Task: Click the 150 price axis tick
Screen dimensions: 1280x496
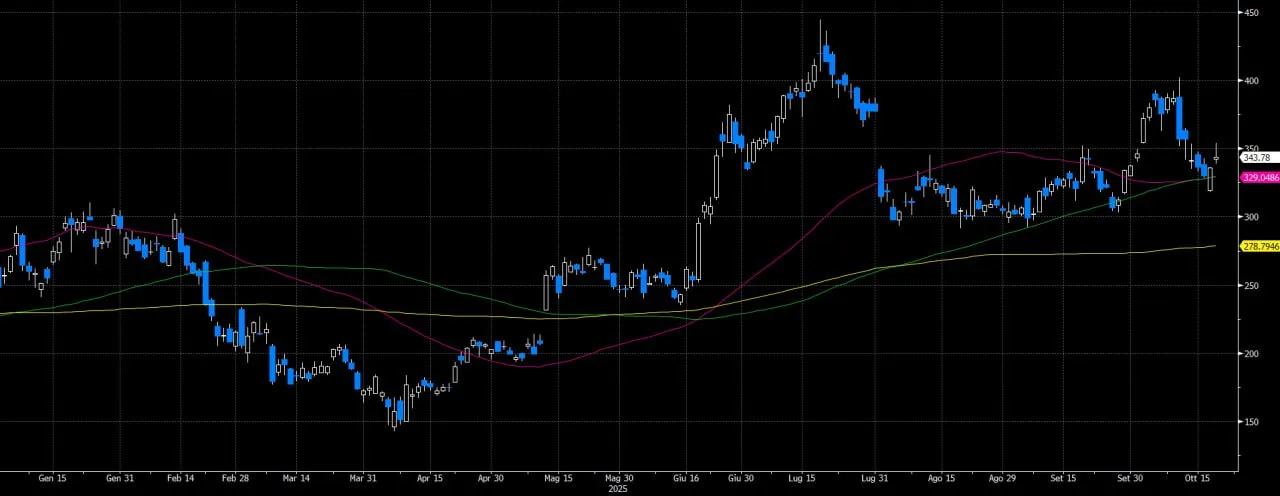Action: click(1250, 421)
